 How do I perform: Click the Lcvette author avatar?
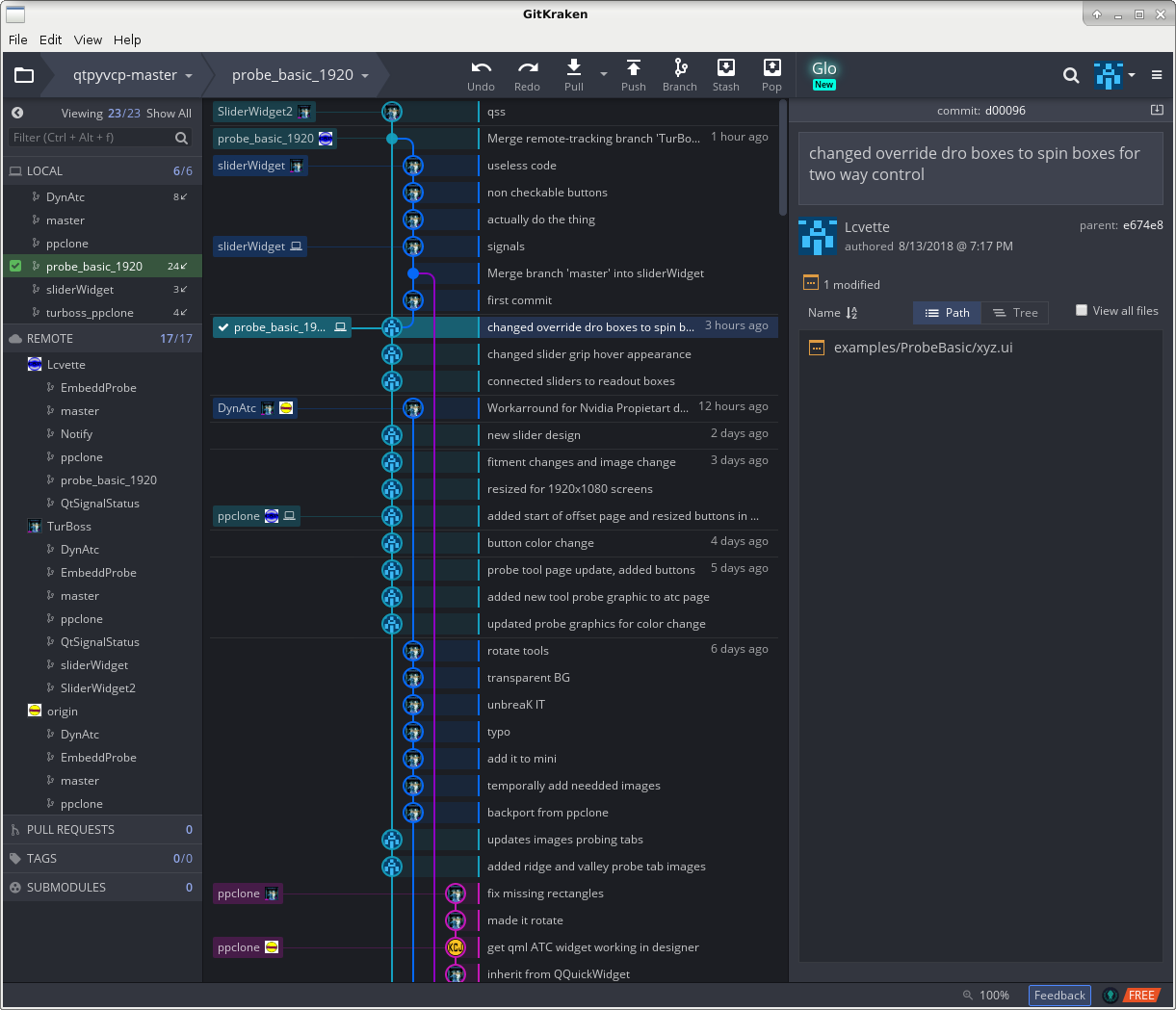pyautogui.click(x=818, y=237)
